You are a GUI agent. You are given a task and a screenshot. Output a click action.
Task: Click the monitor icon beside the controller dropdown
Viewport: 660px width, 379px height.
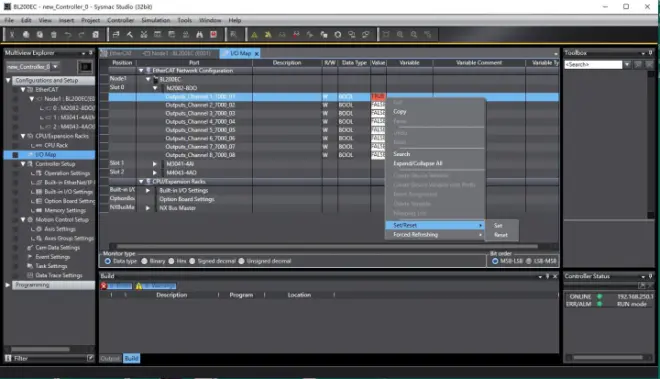coord(85,67)
